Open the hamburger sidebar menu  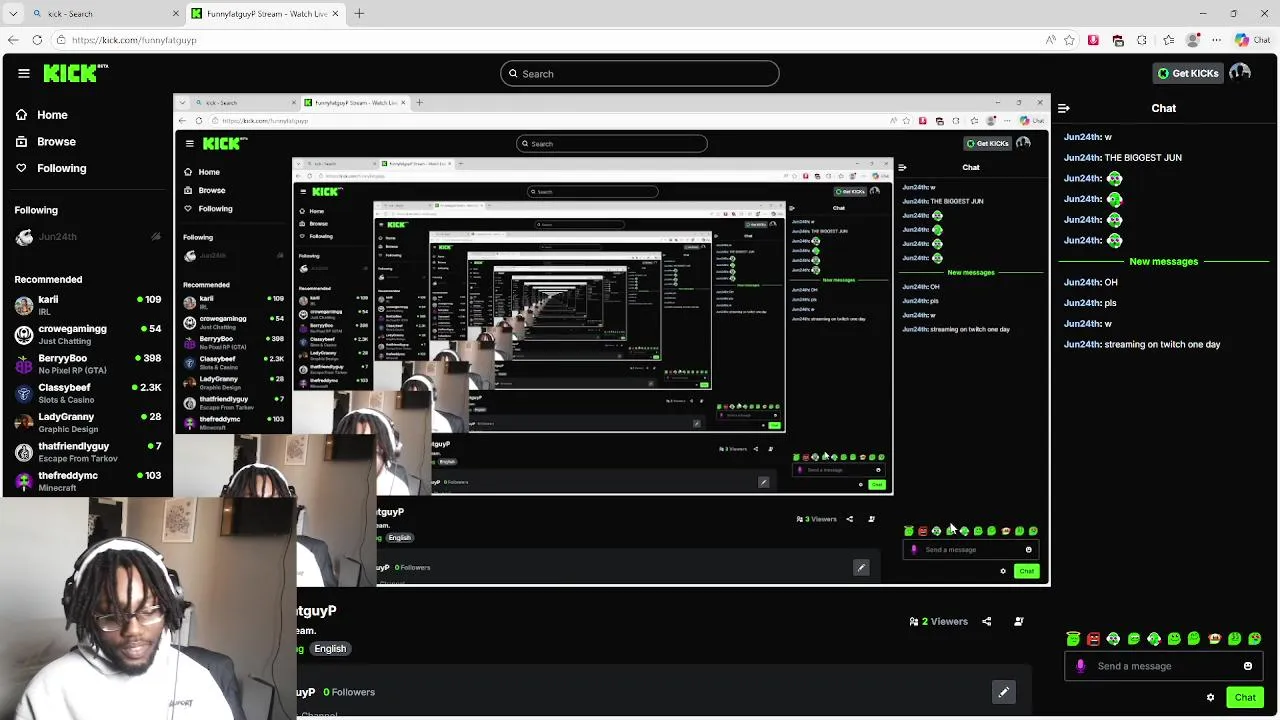[24, 73]
